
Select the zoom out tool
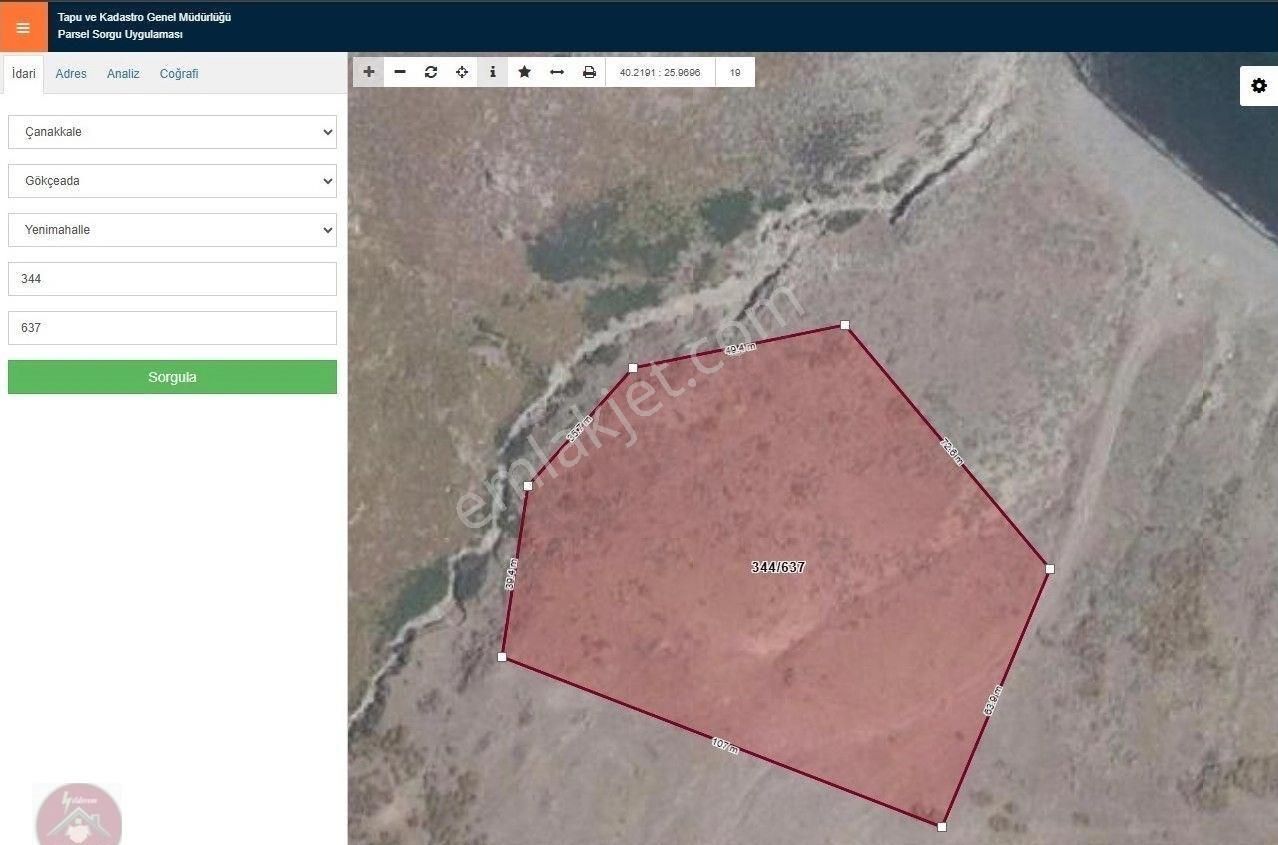coord(399,71)
